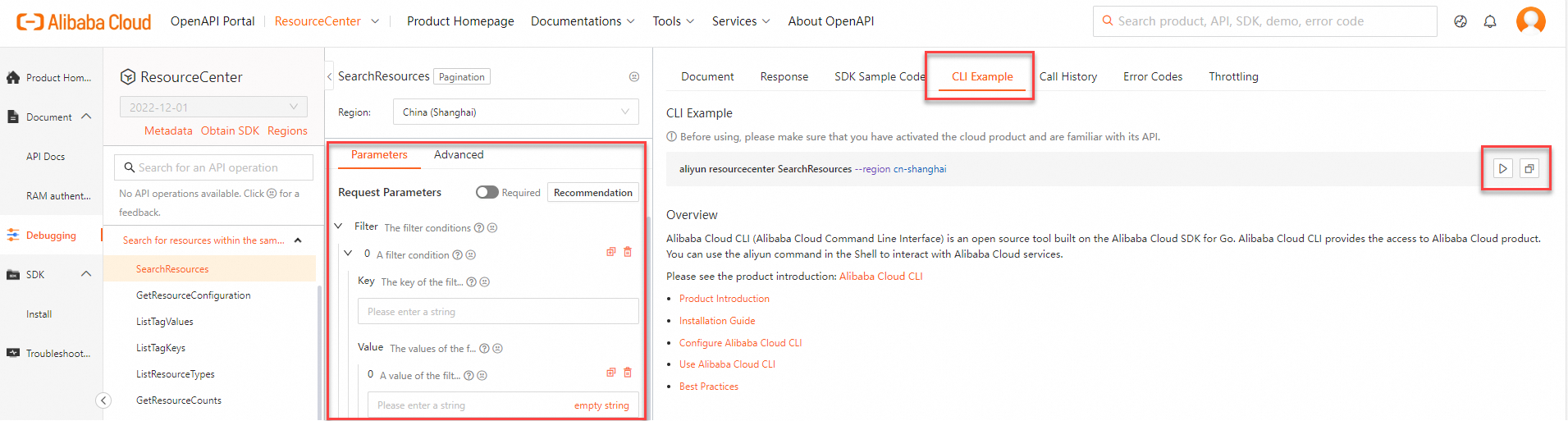The height and width of the screenshot is (421, 1568).
Task: Click 'empty string' in value field
Action: point(601,405)
